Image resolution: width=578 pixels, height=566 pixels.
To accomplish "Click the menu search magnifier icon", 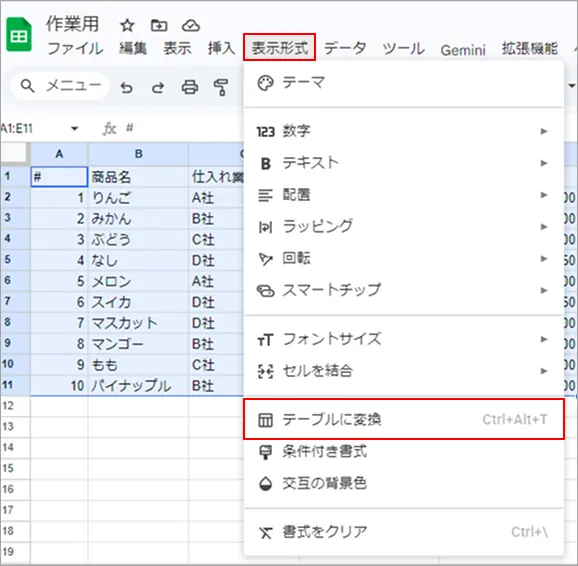I will click(x=27, y=86).
